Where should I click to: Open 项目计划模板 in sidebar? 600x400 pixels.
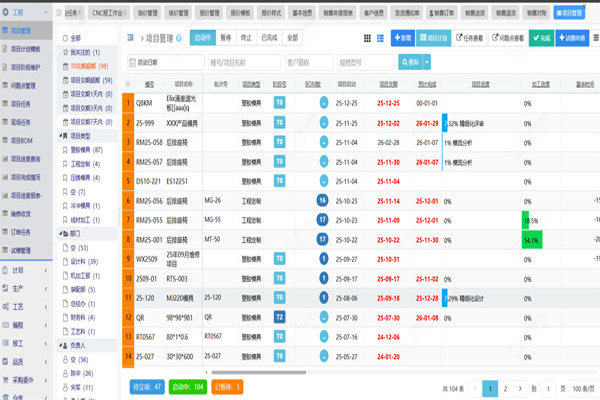26,49
